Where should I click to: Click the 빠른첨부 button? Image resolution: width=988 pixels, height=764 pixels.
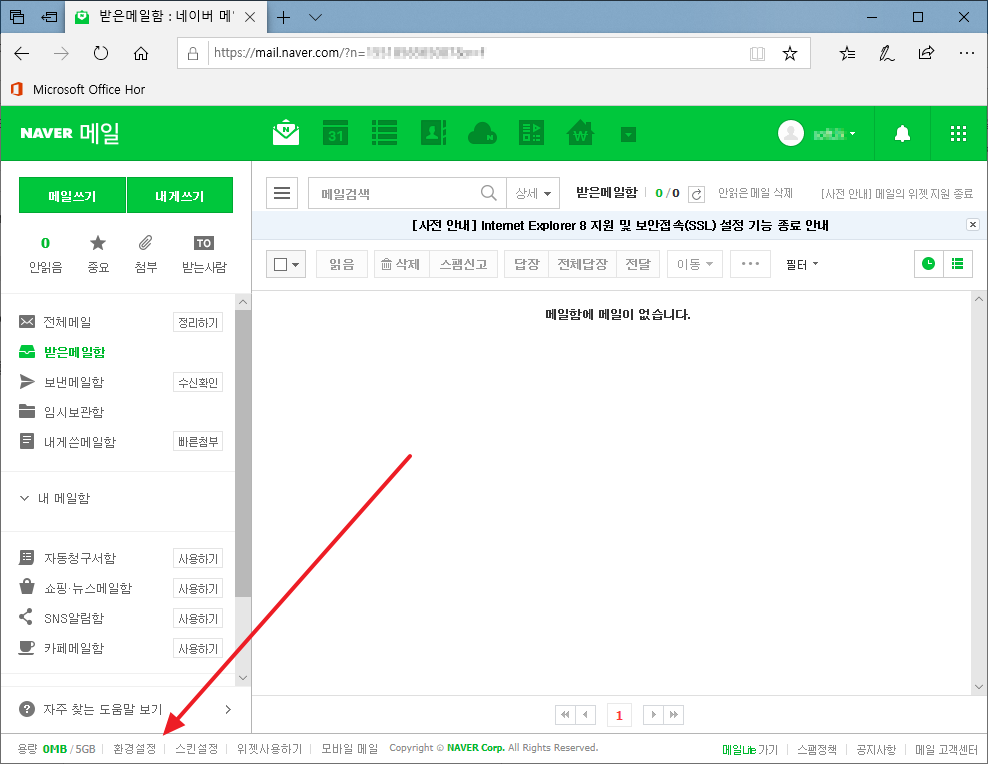coord(198,442)
